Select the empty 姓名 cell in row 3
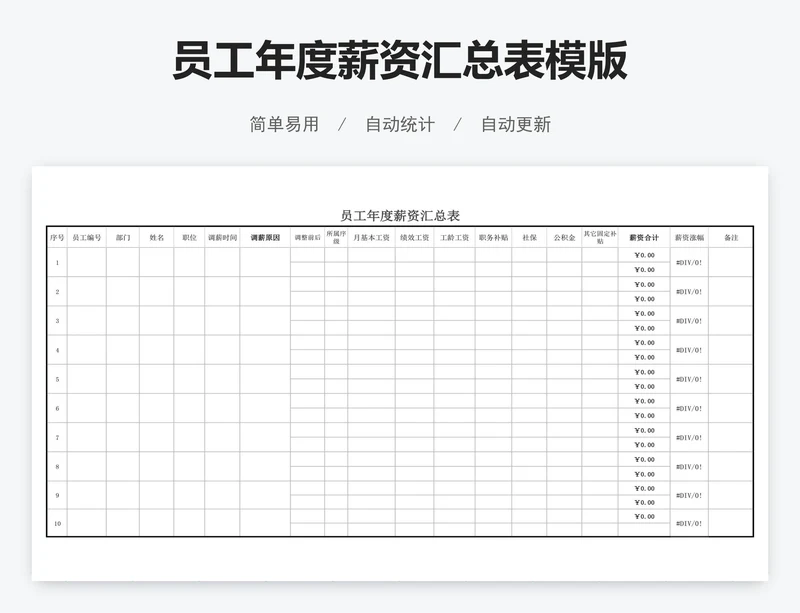800x613 pixels. click(157, 321)
